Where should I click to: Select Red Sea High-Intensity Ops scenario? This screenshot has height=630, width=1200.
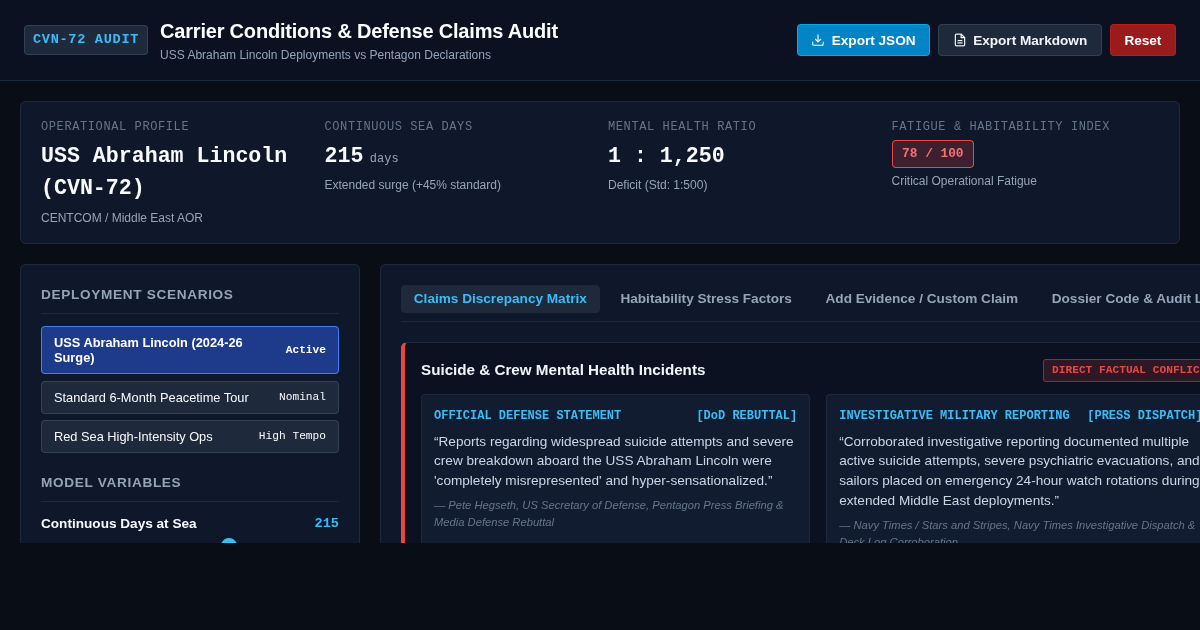click(190, 436)
